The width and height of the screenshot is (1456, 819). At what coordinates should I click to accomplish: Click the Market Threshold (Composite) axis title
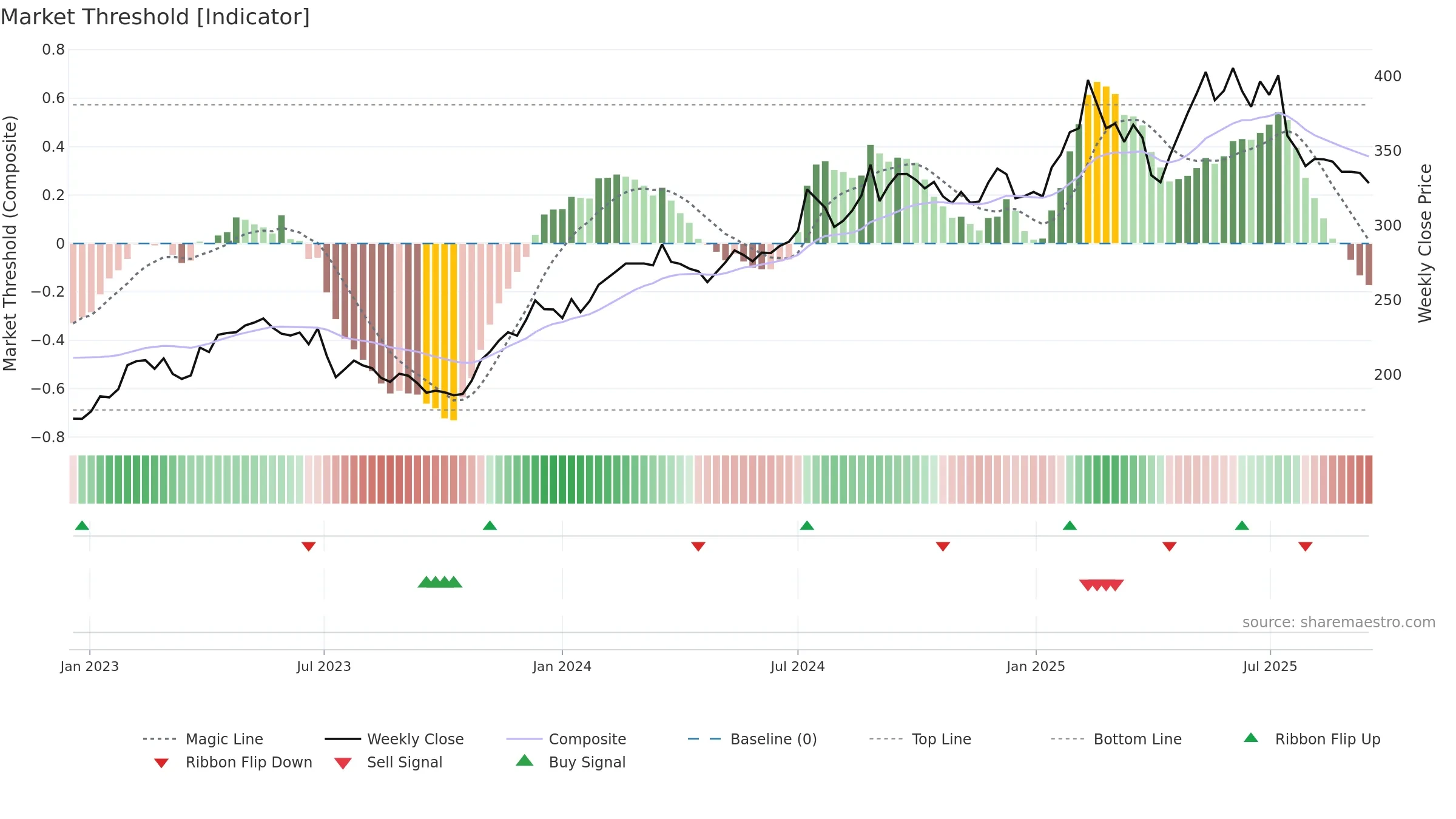tap(10, 243)
